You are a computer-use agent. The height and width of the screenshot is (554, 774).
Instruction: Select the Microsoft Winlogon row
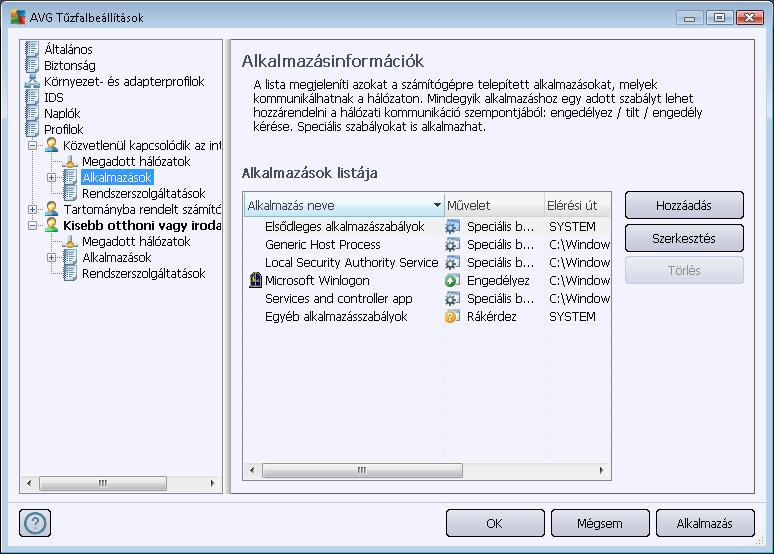click(x=427, y=280)
